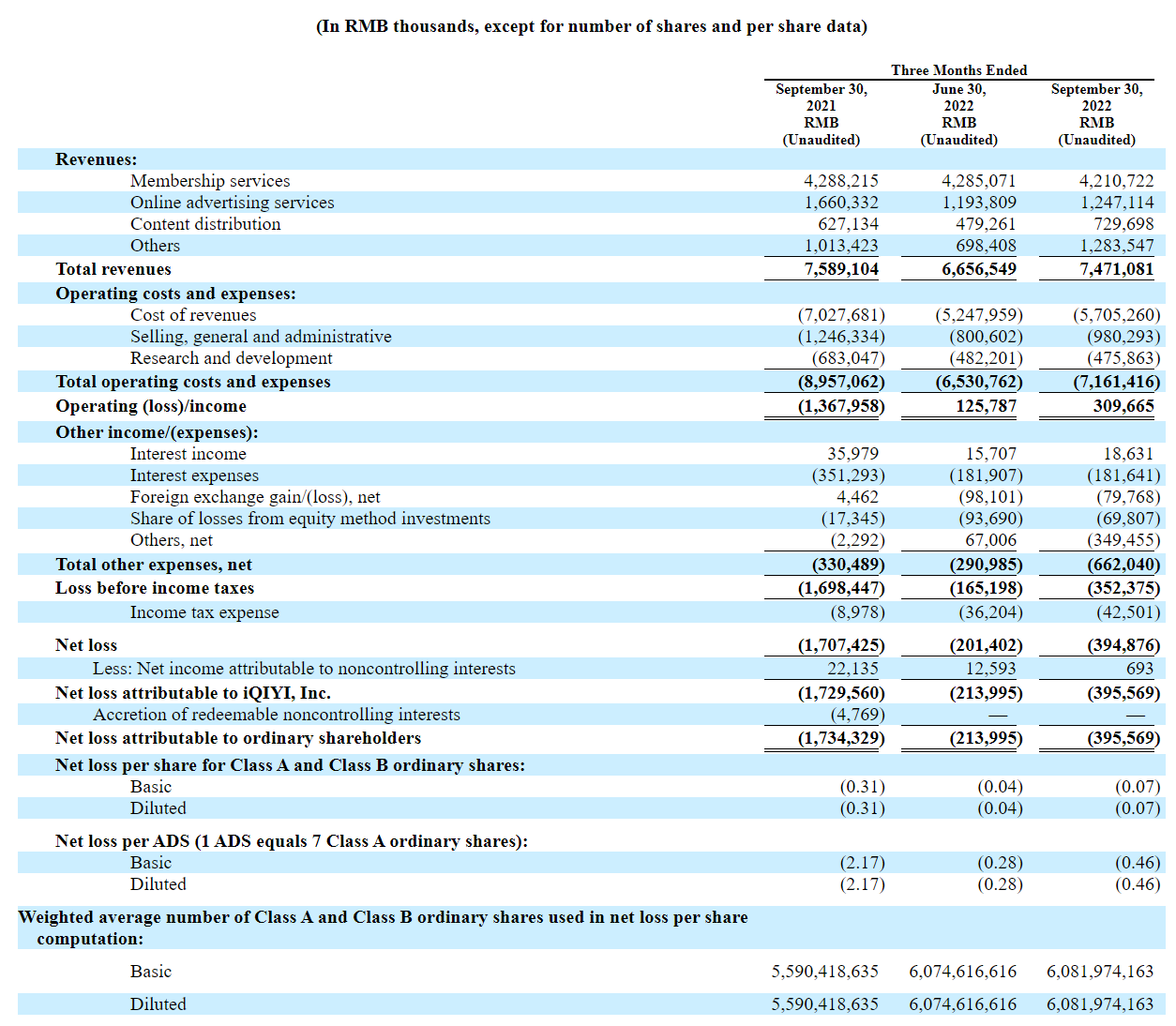
Task: Select the 'Content distribution' label
Action: point(205,224)
